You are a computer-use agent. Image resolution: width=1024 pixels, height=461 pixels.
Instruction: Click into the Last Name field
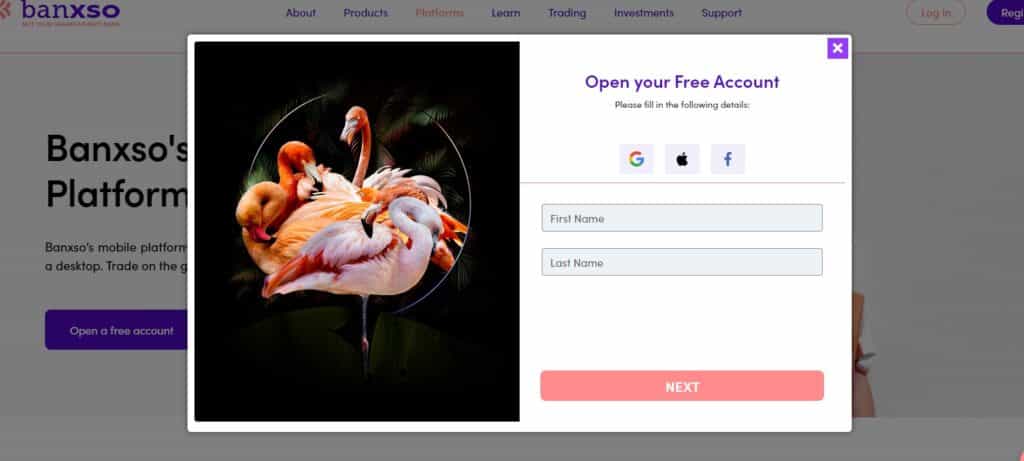(x=682, y=262)
